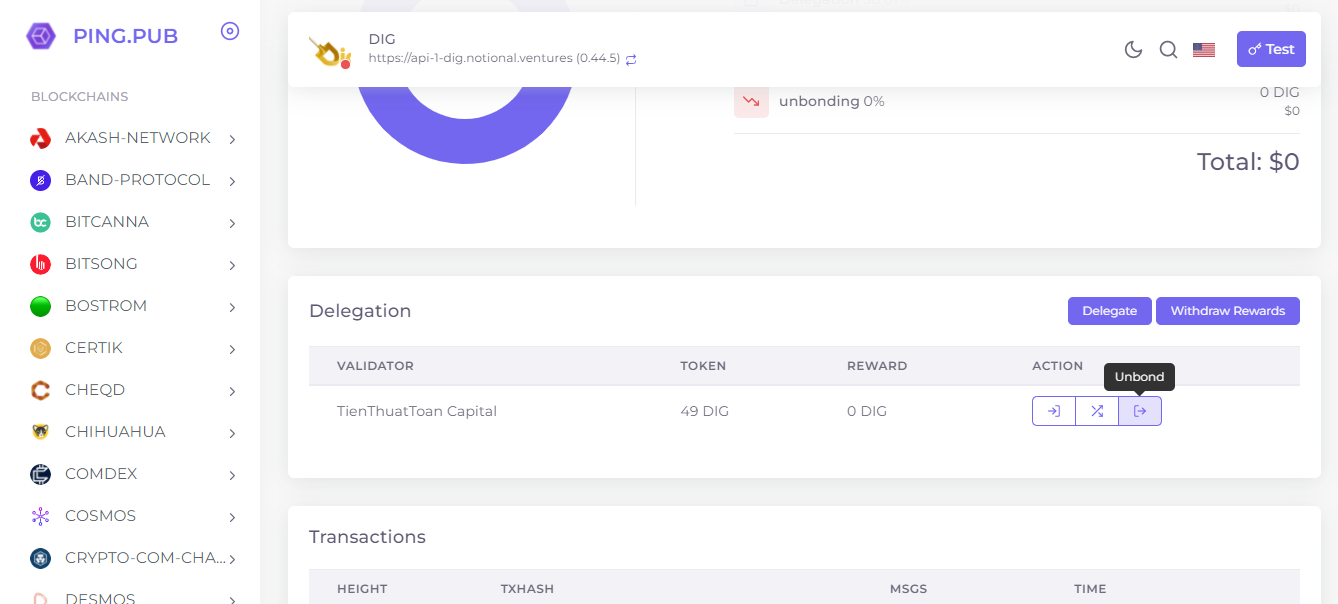Click the delegate arrow icon in Action column
The height and width of the screenshot is (604, 1338).
(x=1054, y=411)
